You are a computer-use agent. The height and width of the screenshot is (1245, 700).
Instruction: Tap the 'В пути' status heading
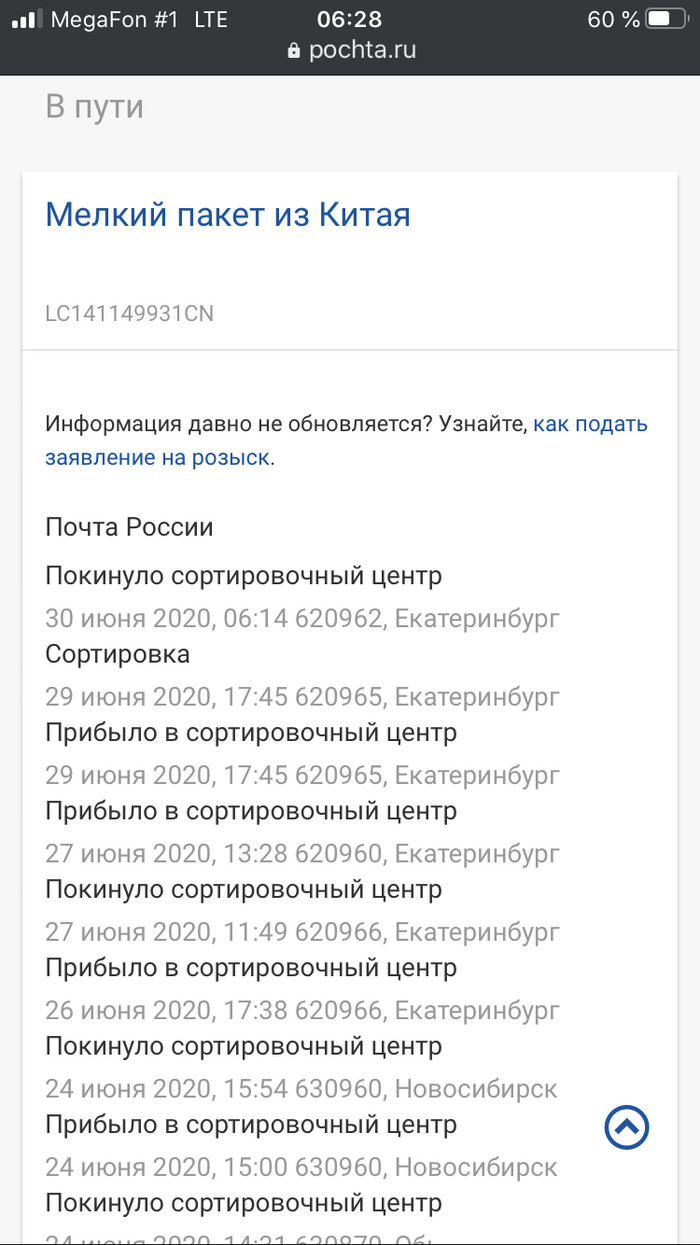94,106
